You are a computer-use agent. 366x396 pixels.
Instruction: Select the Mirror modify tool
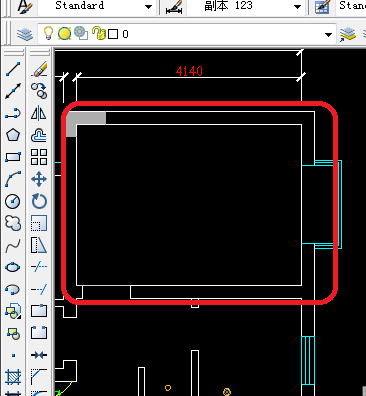(x=39, y=113)
